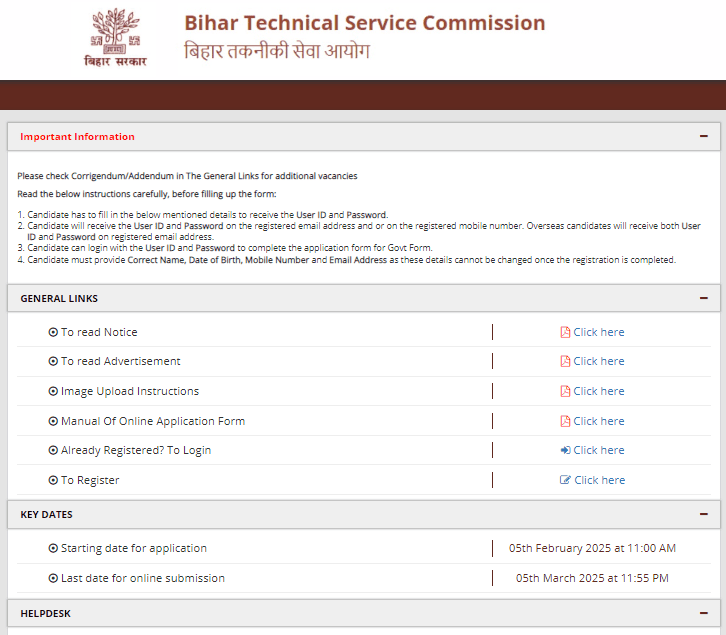The width and height of the screenshot is (726, 635).
Task: Click the Bihar Sarkar emblem logo
Action: [115, 37]
